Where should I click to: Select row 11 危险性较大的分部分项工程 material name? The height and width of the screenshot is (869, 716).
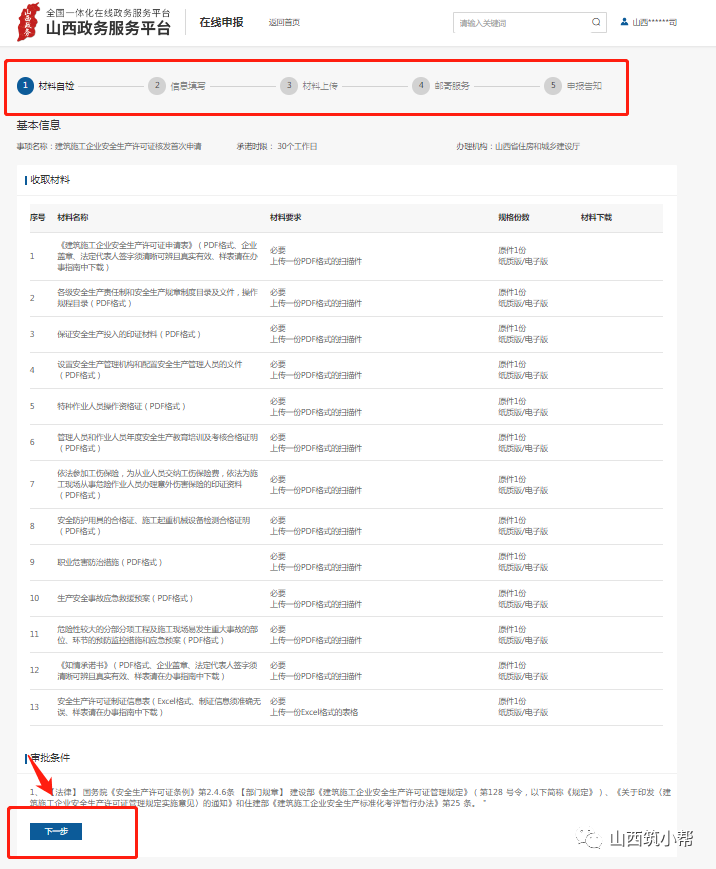pos(157,635)
